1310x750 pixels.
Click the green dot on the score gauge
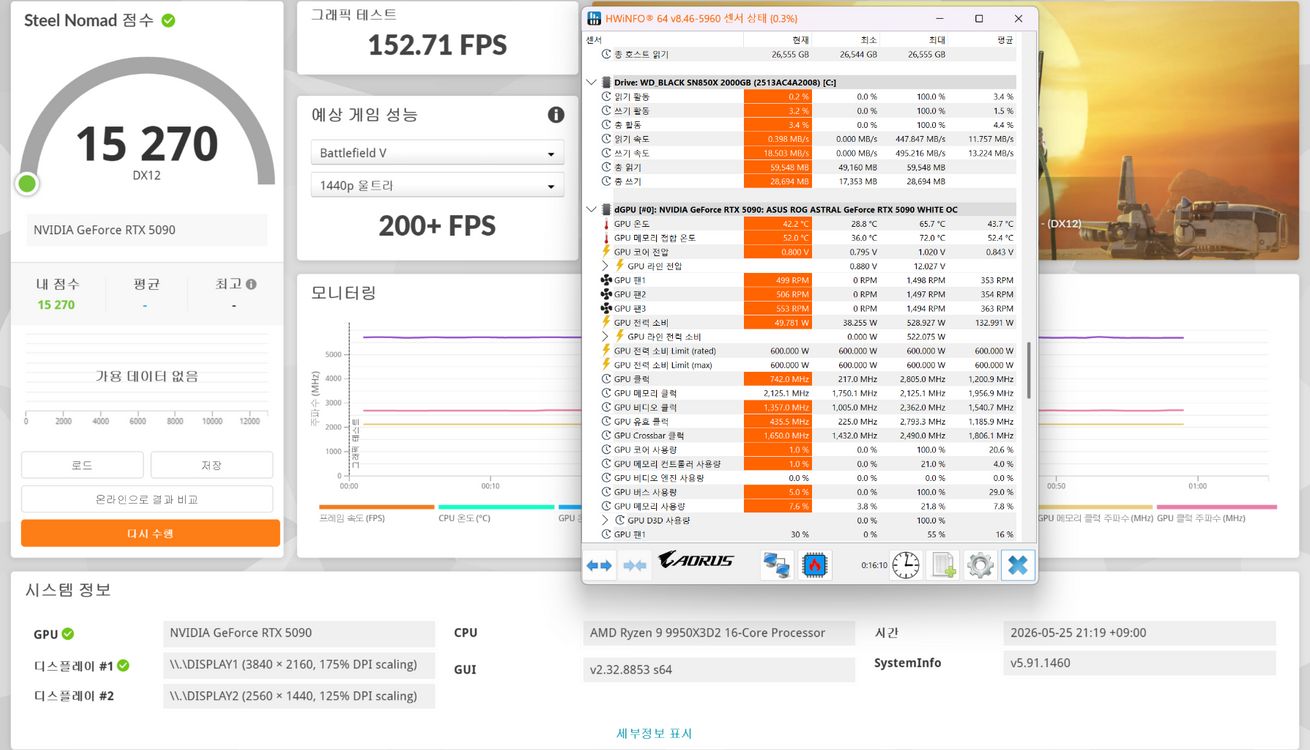point(27,183)
